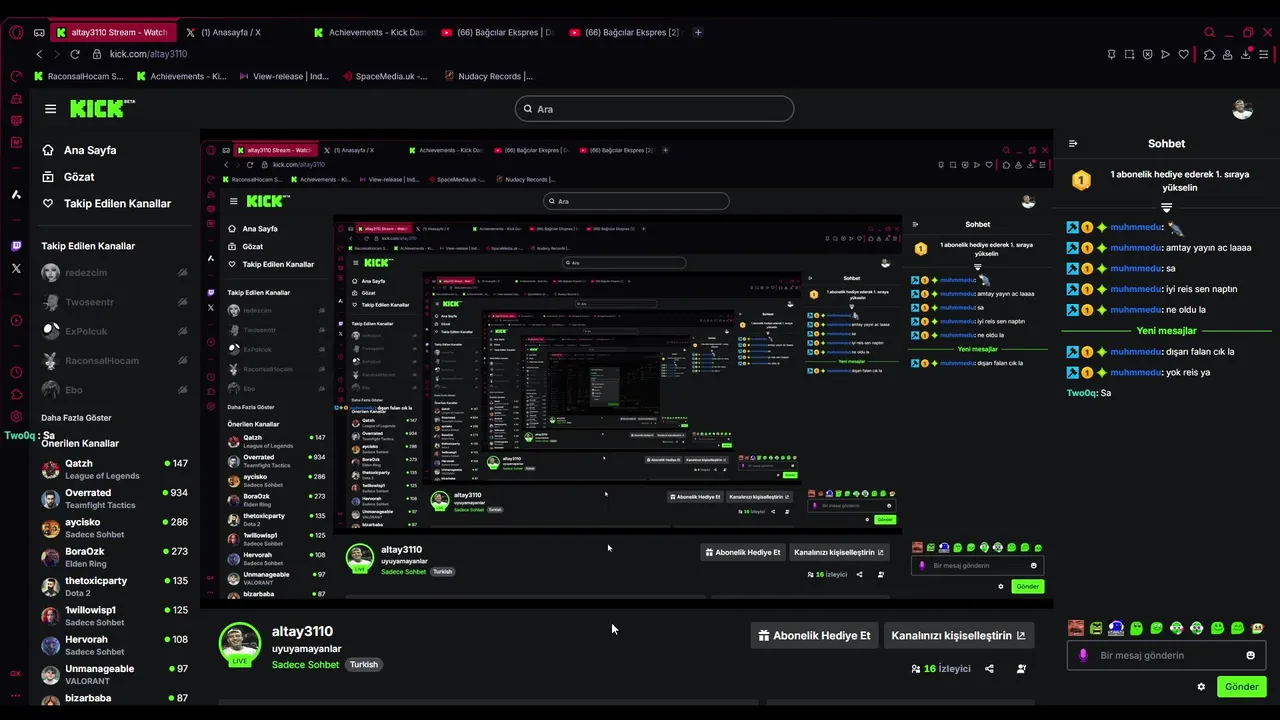The width and height of the screenshot is (1280, 720).
Task: Open RaconsalHocam bookmark
Action: tap(80, 76)
